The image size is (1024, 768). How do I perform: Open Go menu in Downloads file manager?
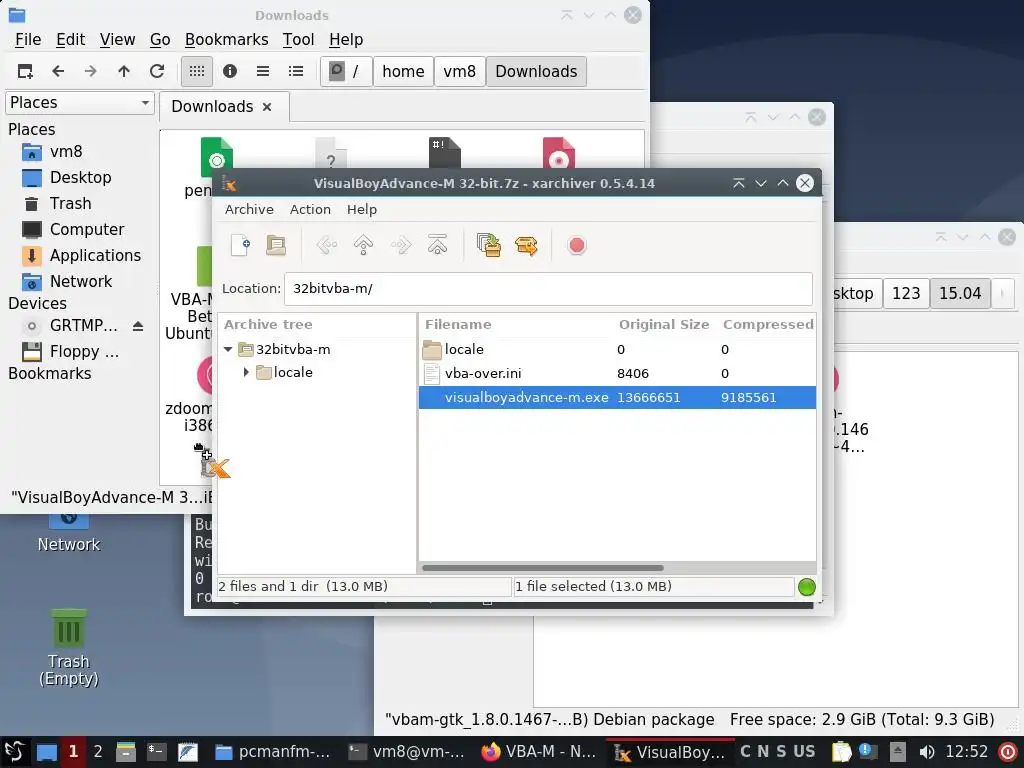coord(160,40)
